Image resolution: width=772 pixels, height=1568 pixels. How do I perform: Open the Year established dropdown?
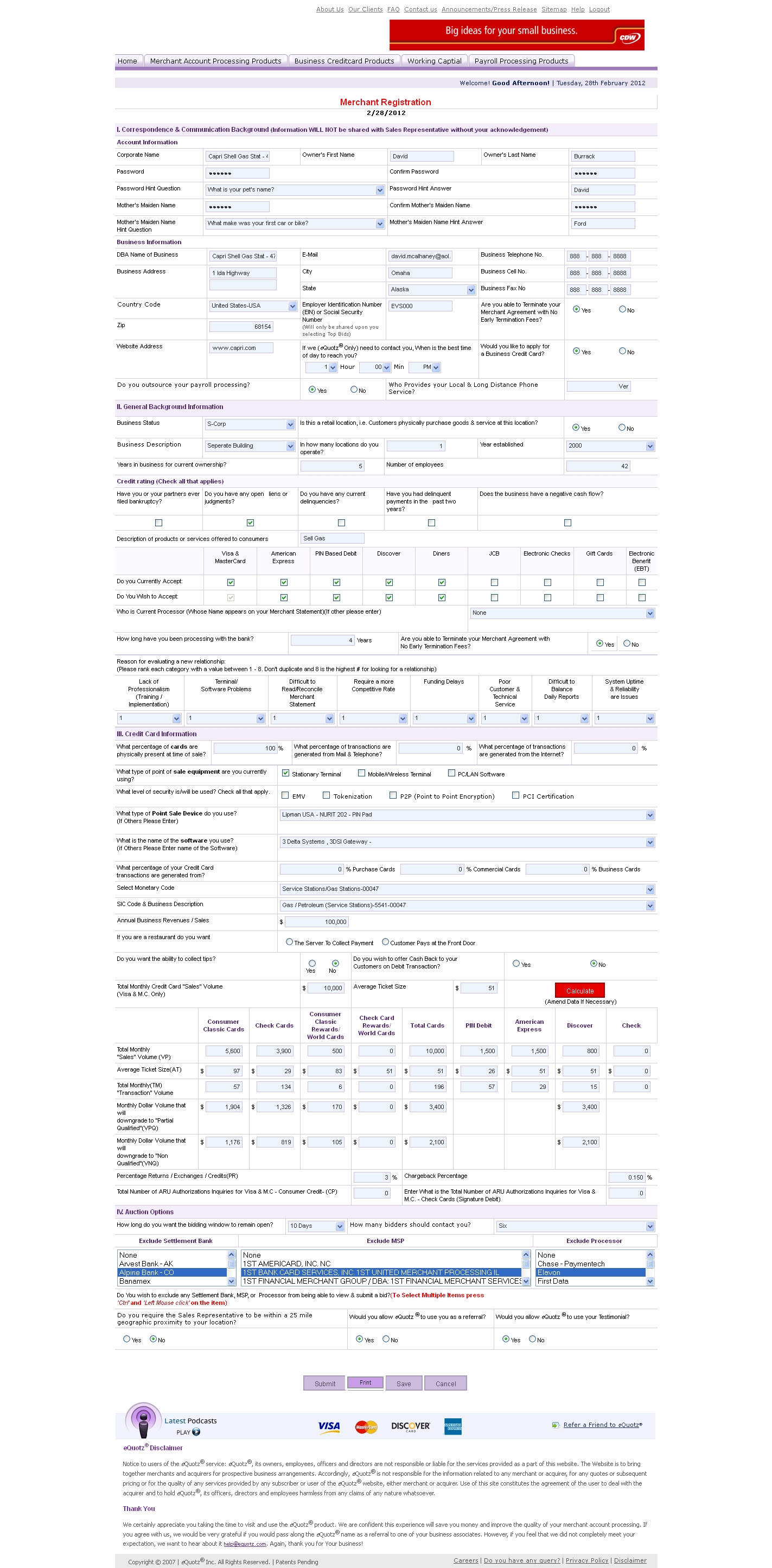pyautogui.click(x=611, y=446)
